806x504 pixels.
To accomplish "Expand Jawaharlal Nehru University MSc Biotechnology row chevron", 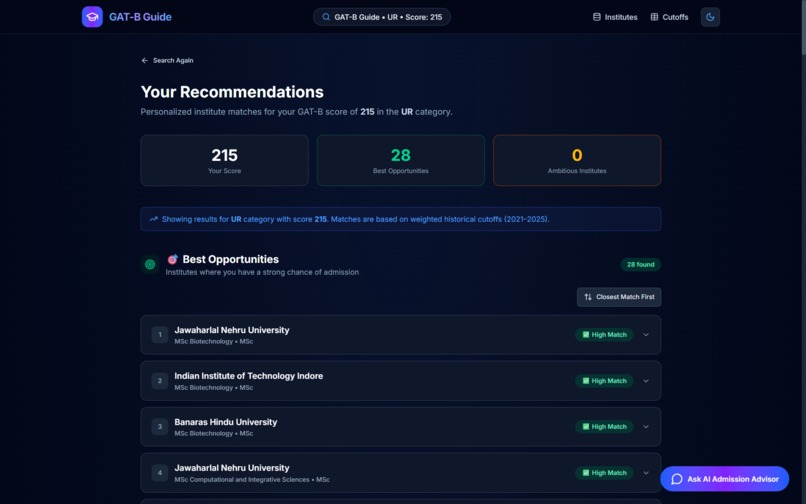I will click(646, 335).
